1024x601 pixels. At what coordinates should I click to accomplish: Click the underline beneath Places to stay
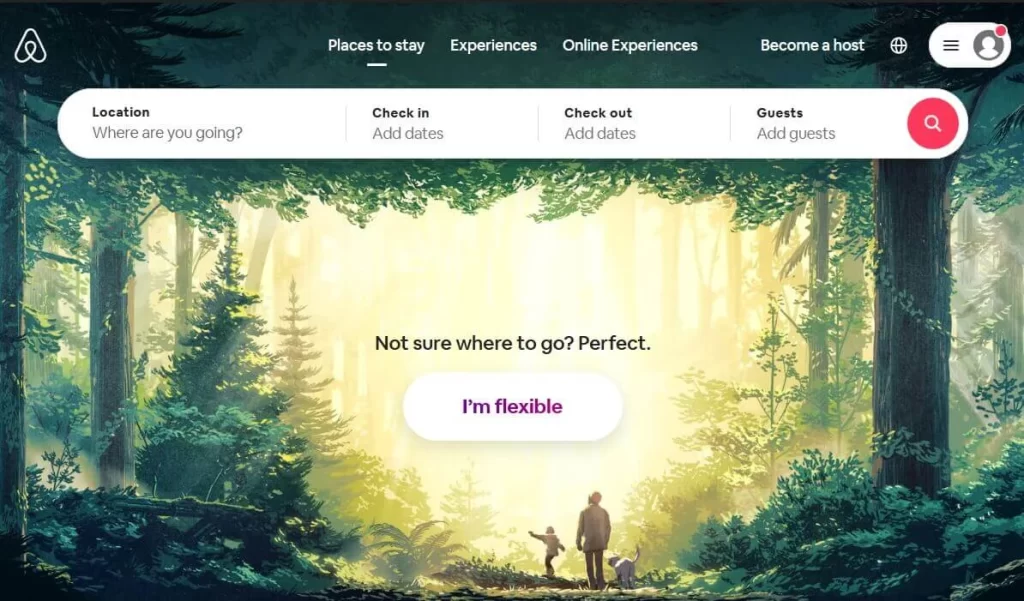pos(376,65)
